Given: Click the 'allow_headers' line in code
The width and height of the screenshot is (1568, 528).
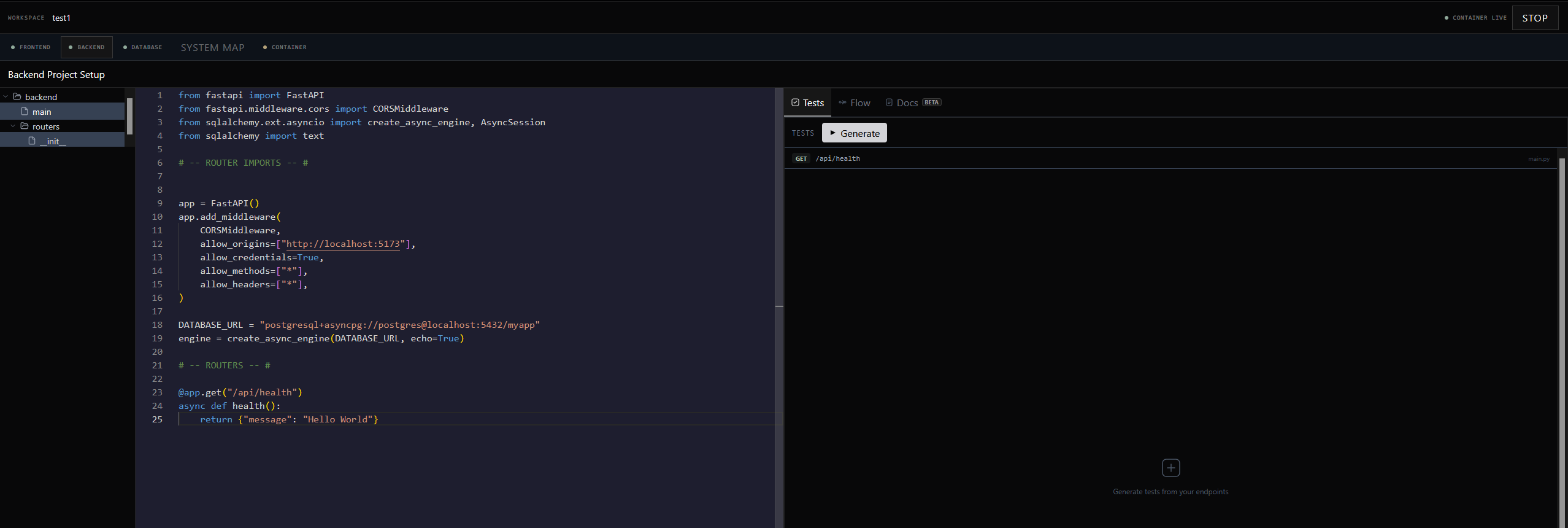Looking at the screenshot, I should [253, 284].
